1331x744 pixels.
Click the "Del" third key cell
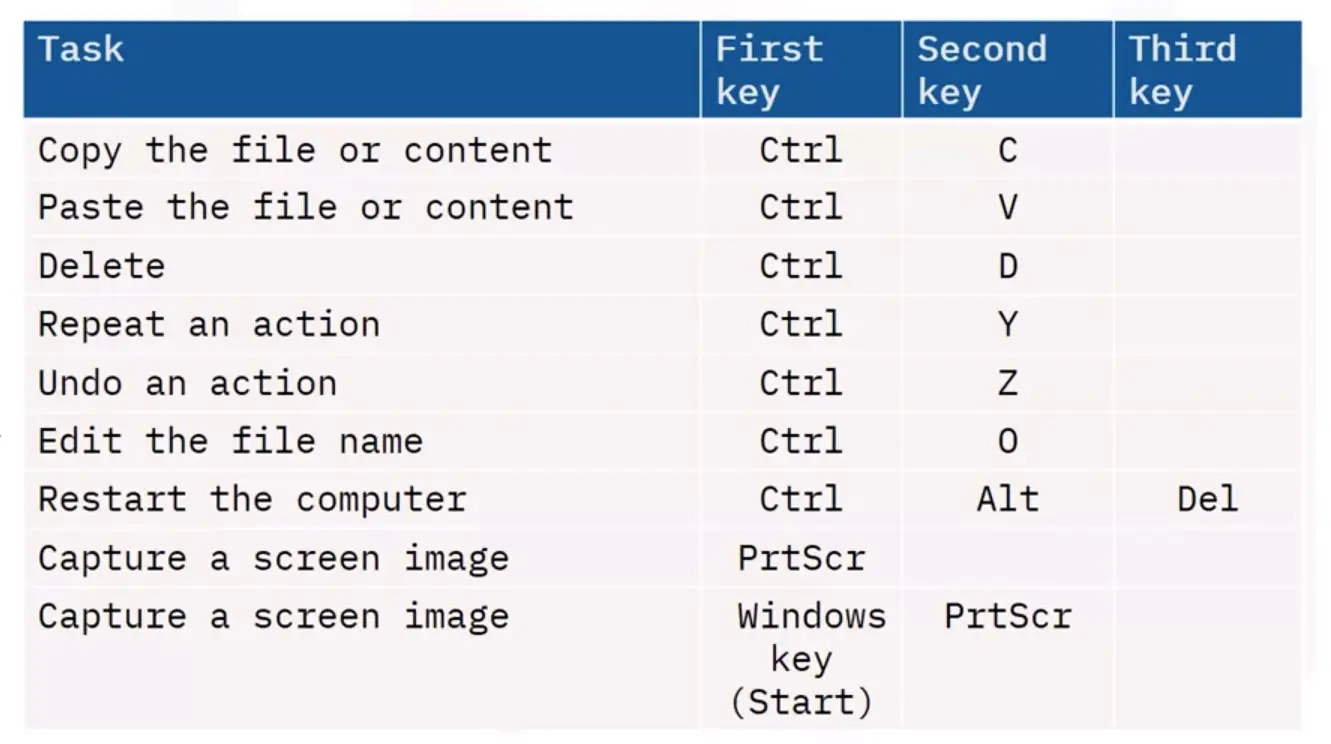click(x=1207, y=499)
